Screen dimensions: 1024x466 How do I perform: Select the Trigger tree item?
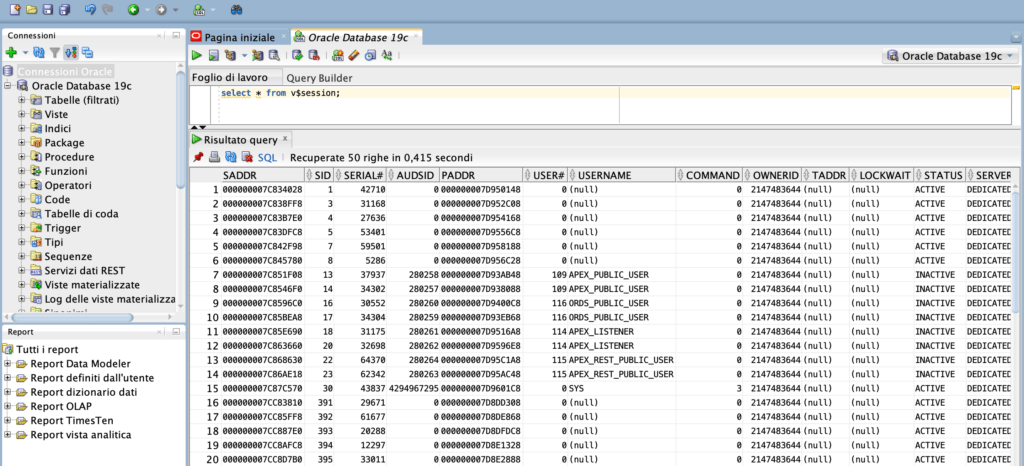[63, 228]
